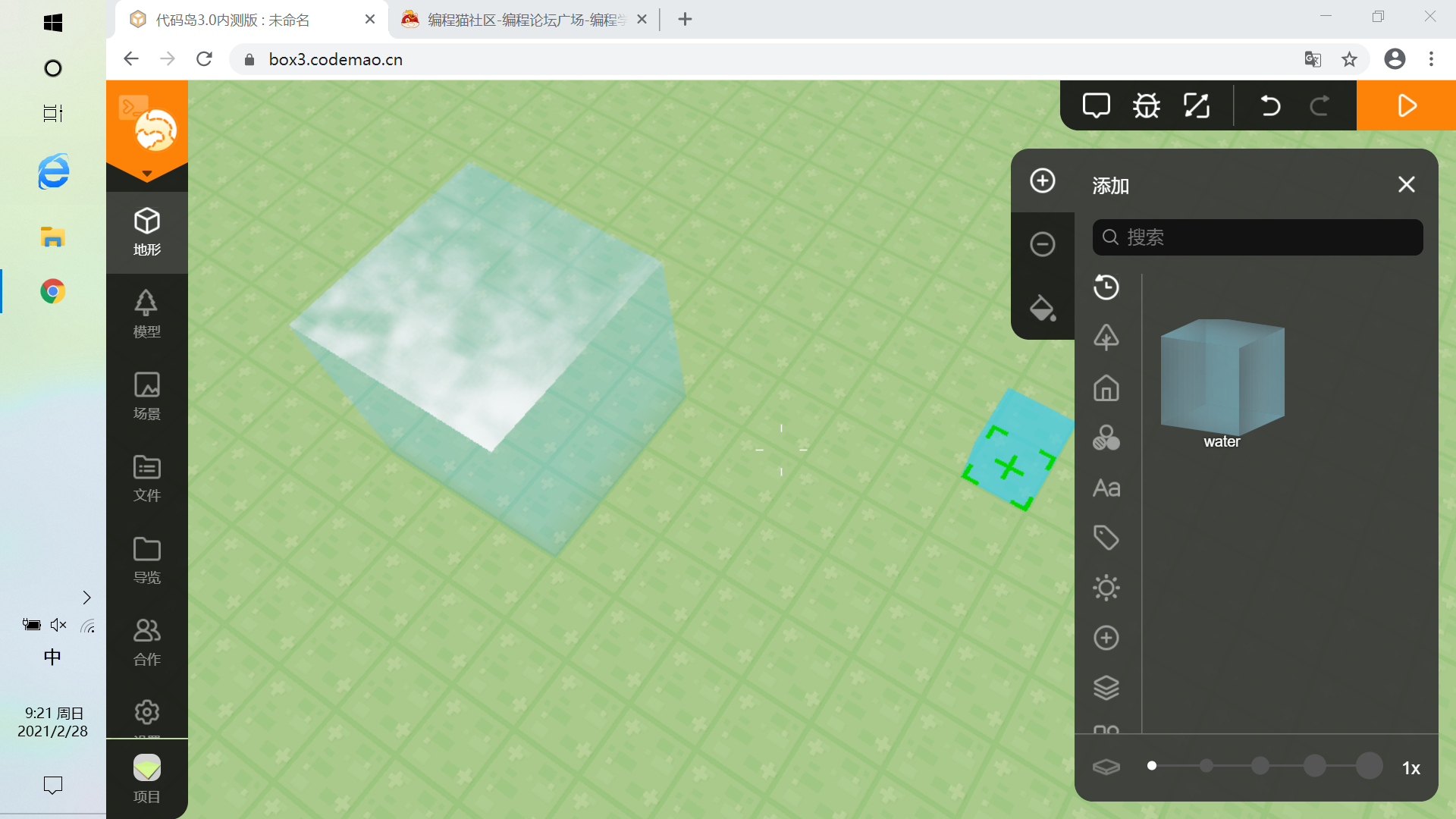Bookmark this page with star icon
Viewport: 1456px width, 819px height.
tap(1349, 59)
